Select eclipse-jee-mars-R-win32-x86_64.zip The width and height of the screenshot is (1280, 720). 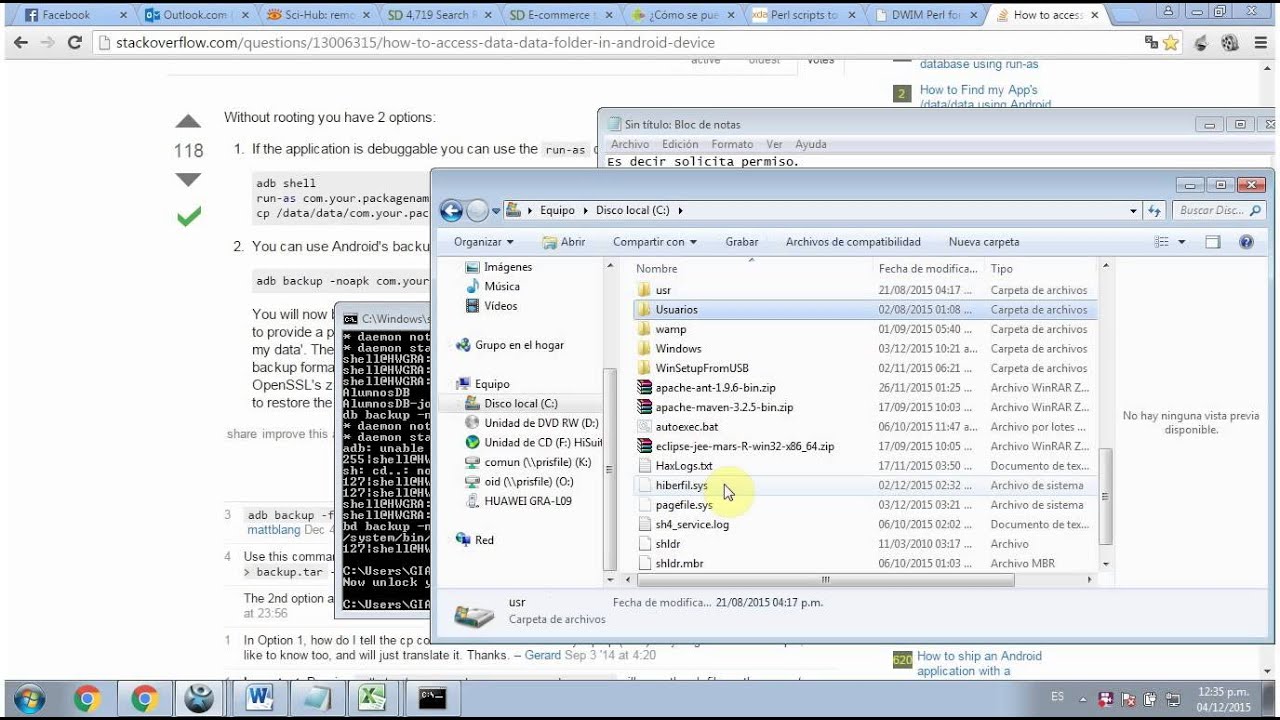click(866, 446)
